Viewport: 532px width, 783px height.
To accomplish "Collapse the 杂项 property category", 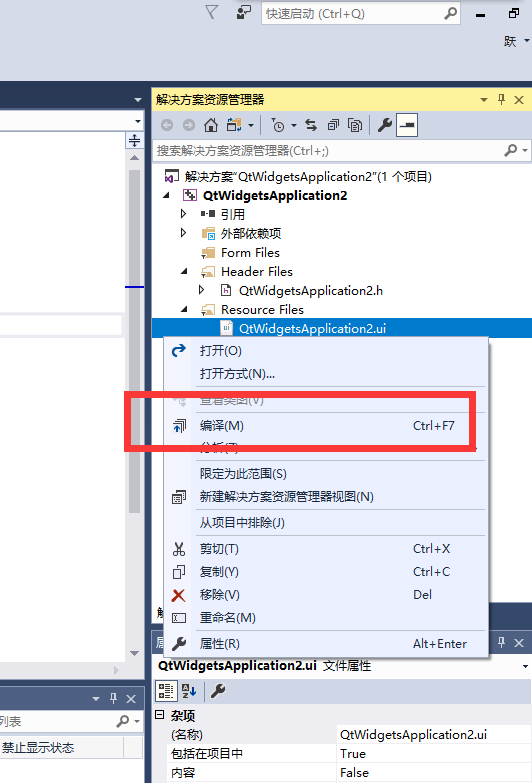I will point(159,715).
